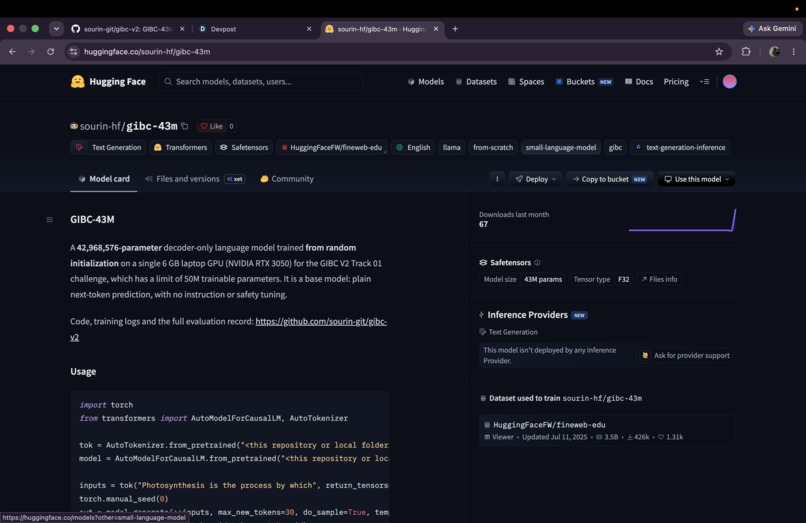The height and width of the screenshot is (523, 806).
Task: Reload the page
Action: [50, 51]
